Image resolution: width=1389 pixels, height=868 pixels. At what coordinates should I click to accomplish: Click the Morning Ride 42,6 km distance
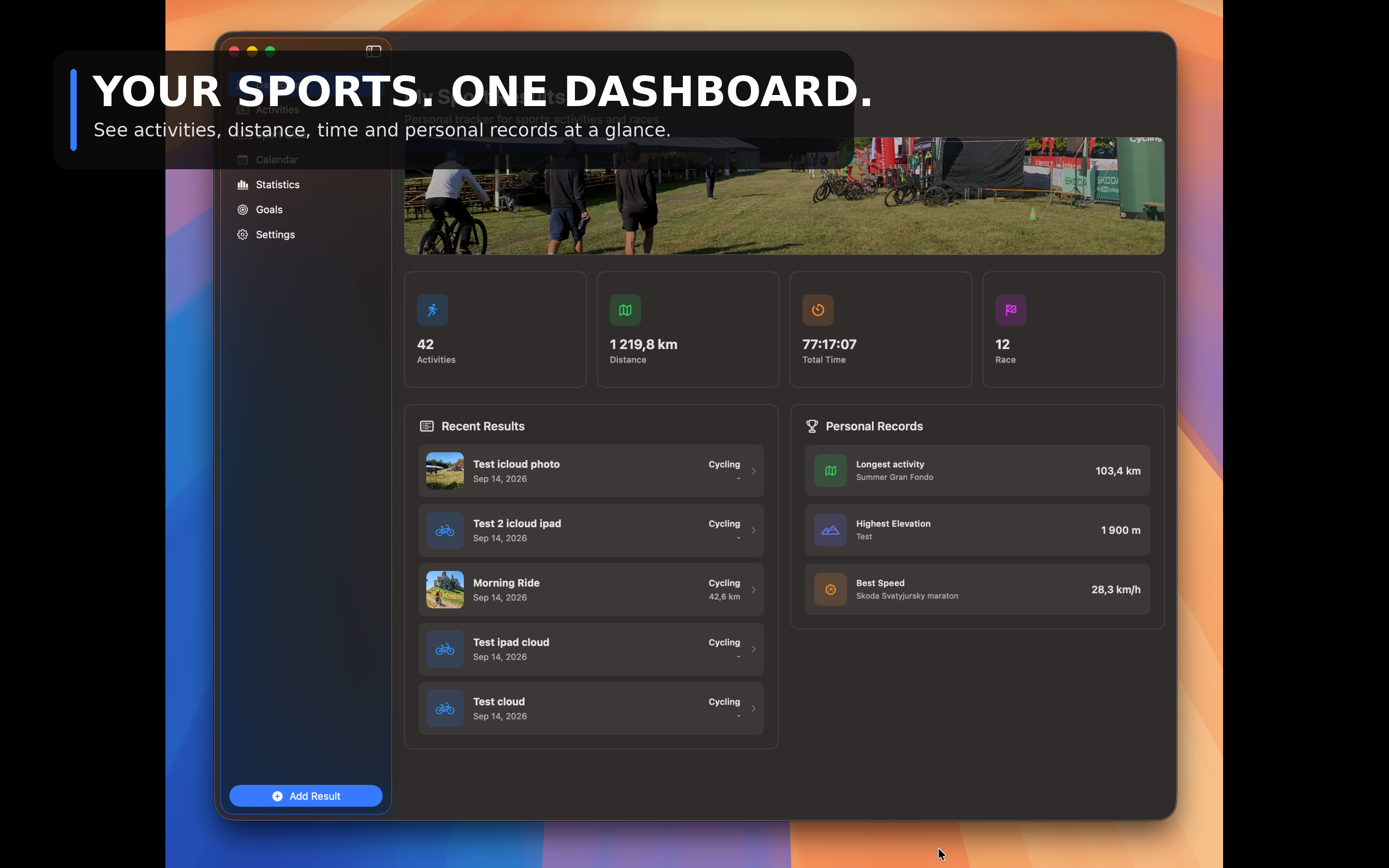[x=724, y=597]
